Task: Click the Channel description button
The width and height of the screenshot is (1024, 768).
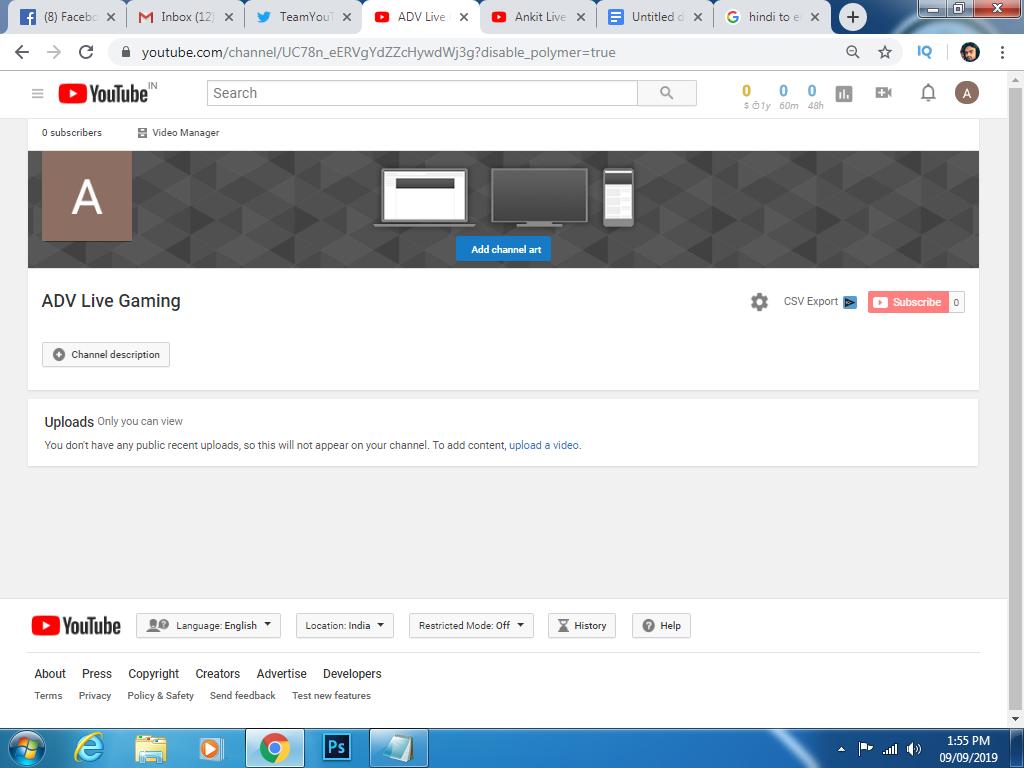Action: (106, 355)
